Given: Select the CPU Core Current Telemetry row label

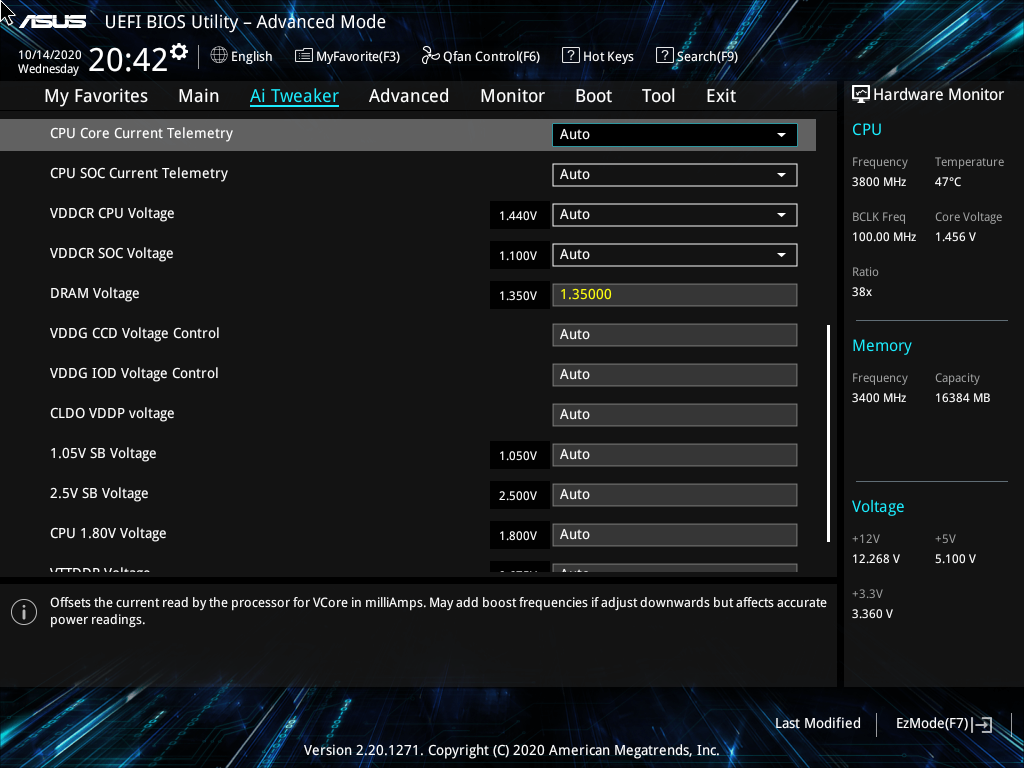Looking at the screenshot, I should 141,133.
